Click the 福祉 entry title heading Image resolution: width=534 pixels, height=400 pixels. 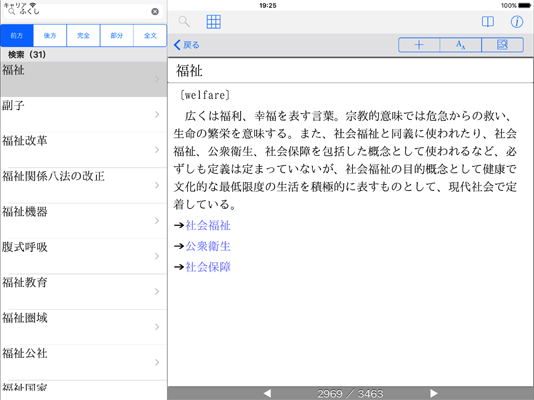pyautogui.click(x=189, y=71)
